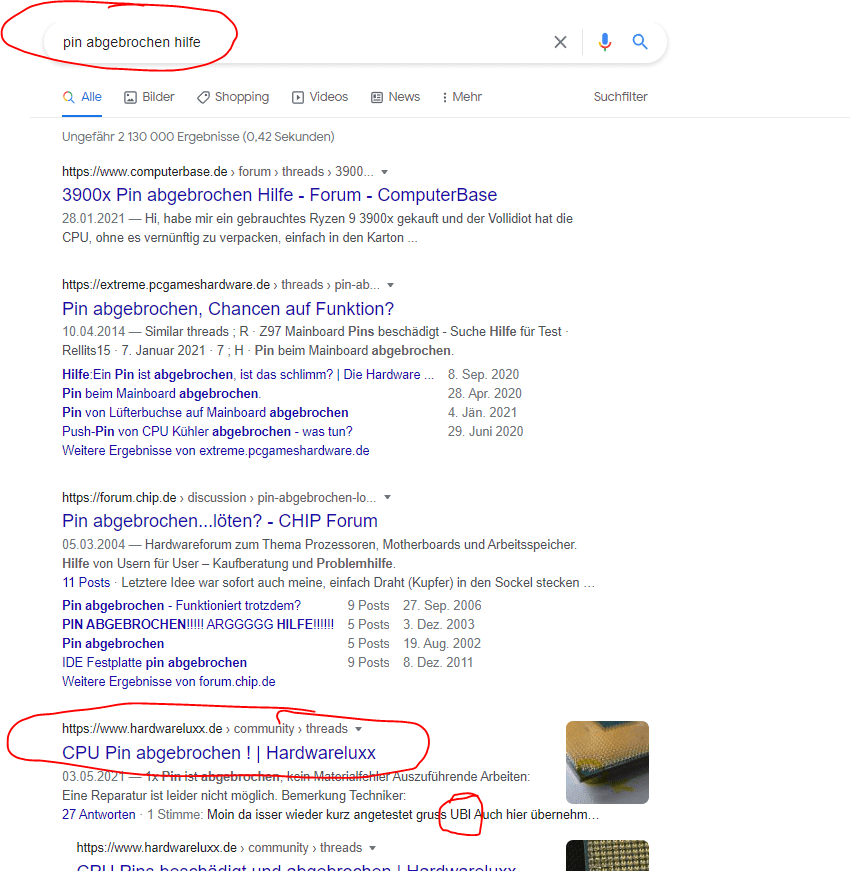The image size is (850, 871).
Task: Select the Alle tab
Action: pos(82,97)
